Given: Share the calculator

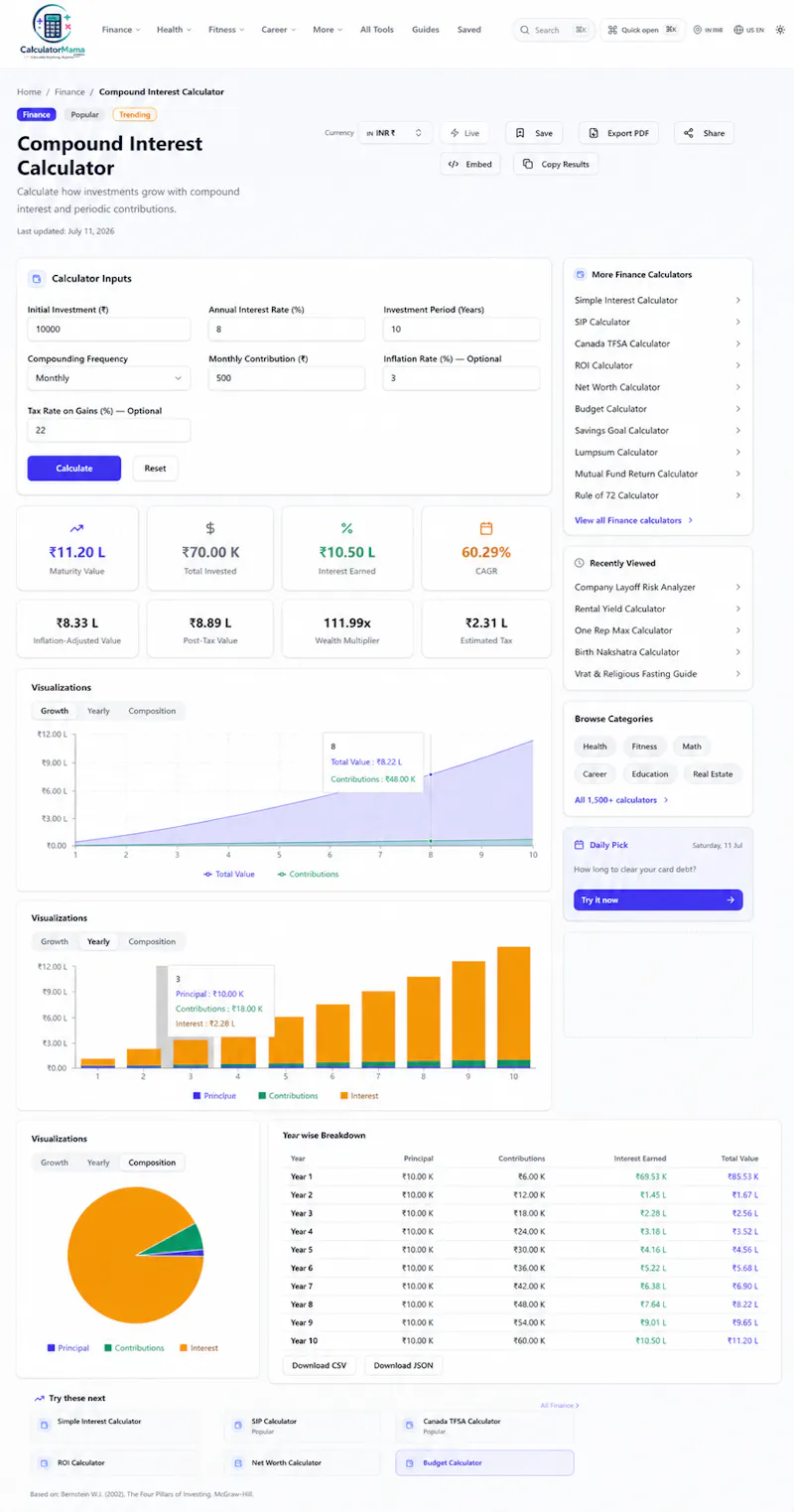Looking at the screenshot, I should 704,133.
